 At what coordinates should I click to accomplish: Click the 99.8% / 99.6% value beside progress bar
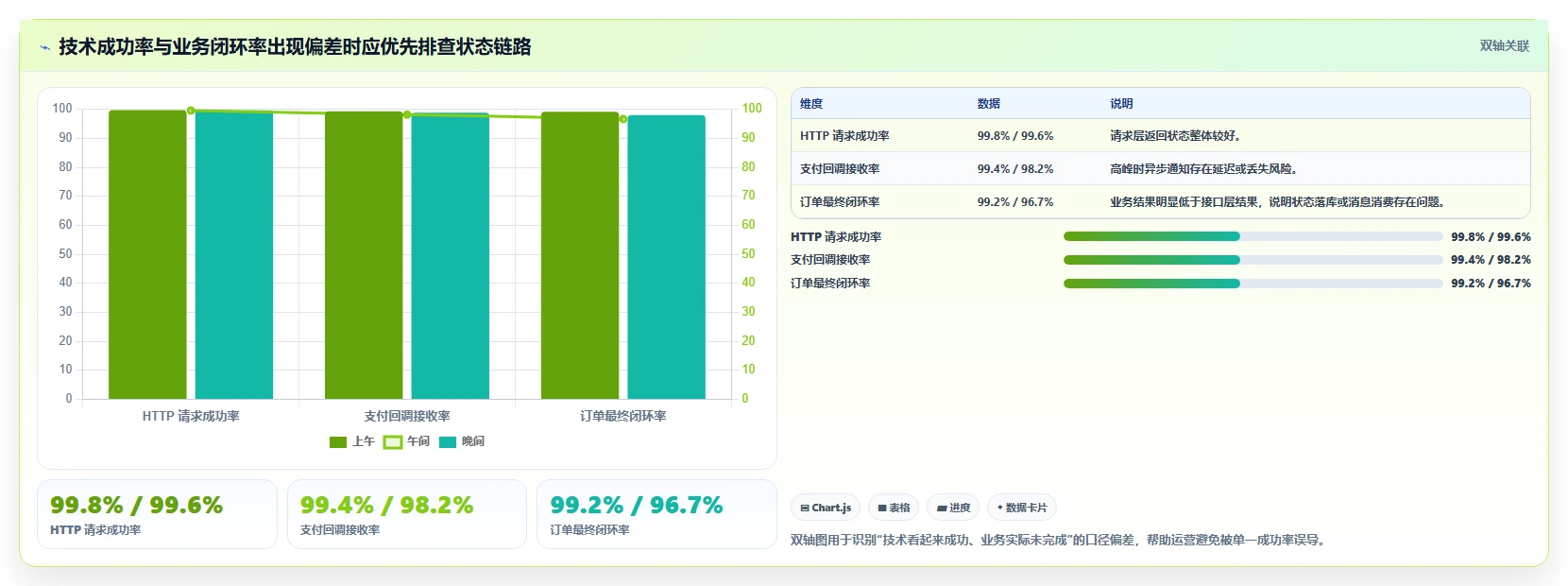click(x=1491, y=237)
